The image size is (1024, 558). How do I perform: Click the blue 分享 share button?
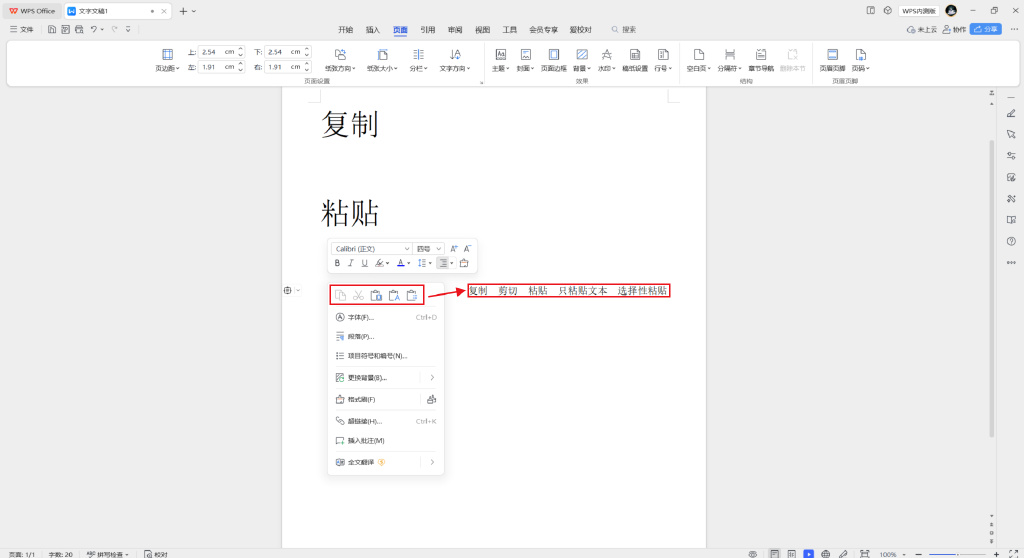tap(985, 29)
